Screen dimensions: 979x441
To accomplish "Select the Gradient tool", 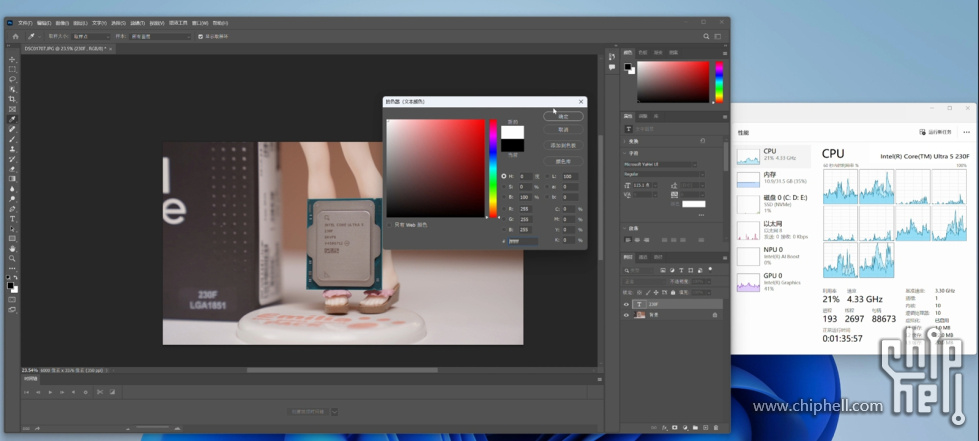I will point(12,179).
